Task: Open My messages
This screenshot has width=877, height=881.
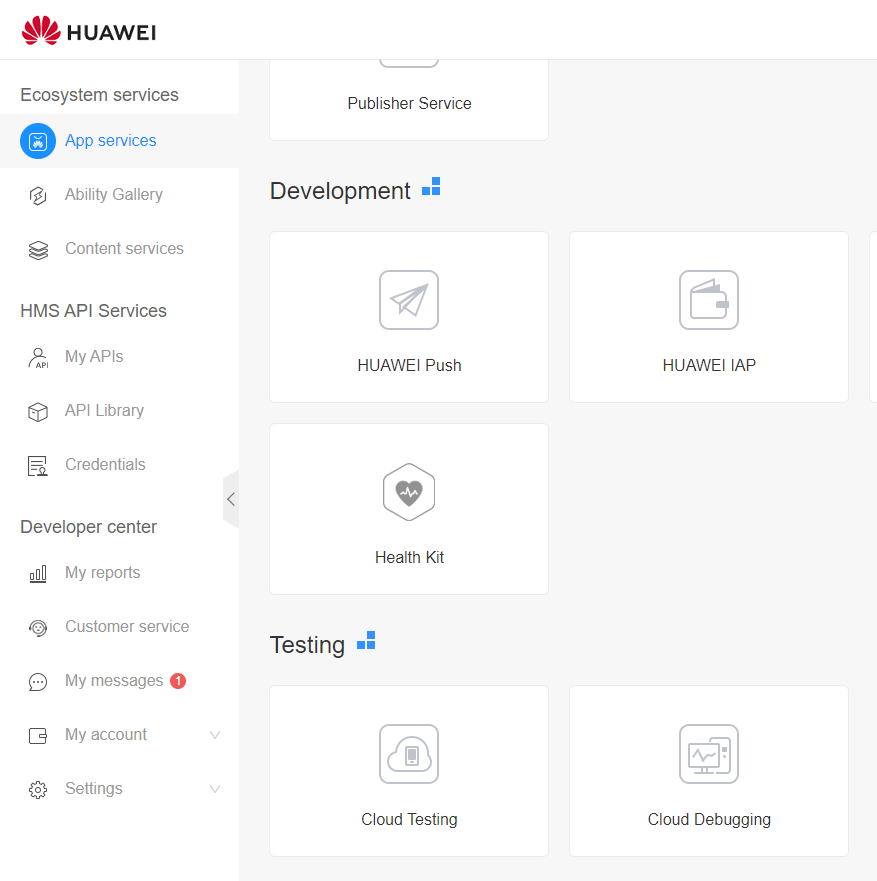Action: pyautogui.click(x=114, y=680)
